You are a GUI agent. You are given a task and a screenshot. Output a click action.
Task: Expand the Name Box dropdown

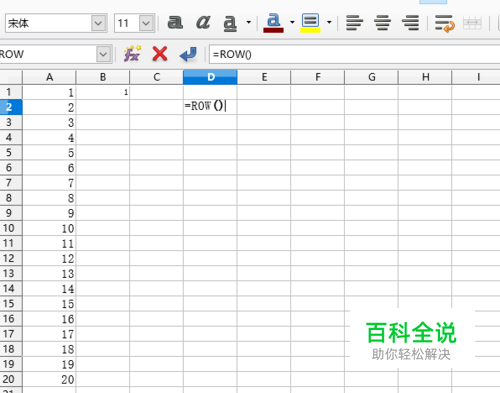pyautogui.click(x=104, y=54)
